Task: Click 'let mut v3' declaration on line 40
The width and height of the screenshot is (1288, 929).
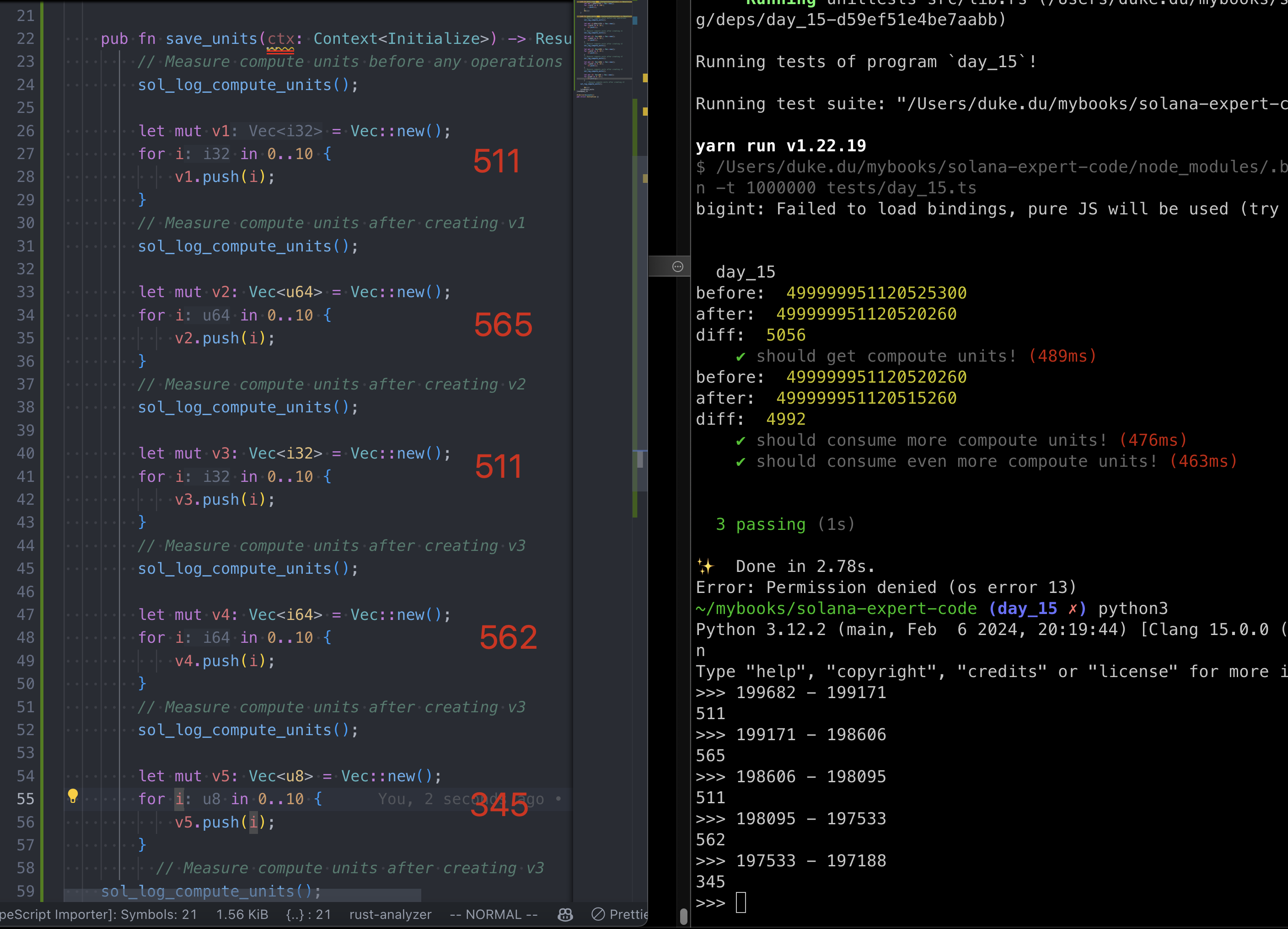Action: 183,454
